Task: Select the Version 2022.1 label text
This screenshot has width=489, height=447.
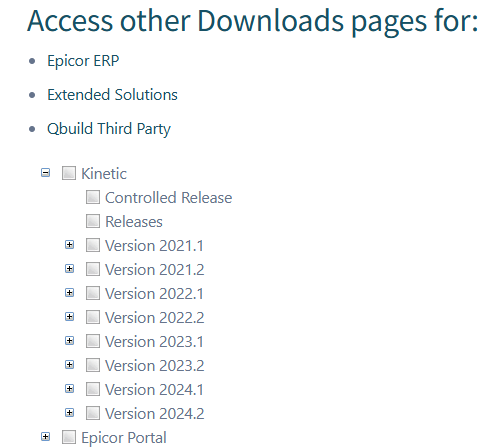Action: pos(154,294)
